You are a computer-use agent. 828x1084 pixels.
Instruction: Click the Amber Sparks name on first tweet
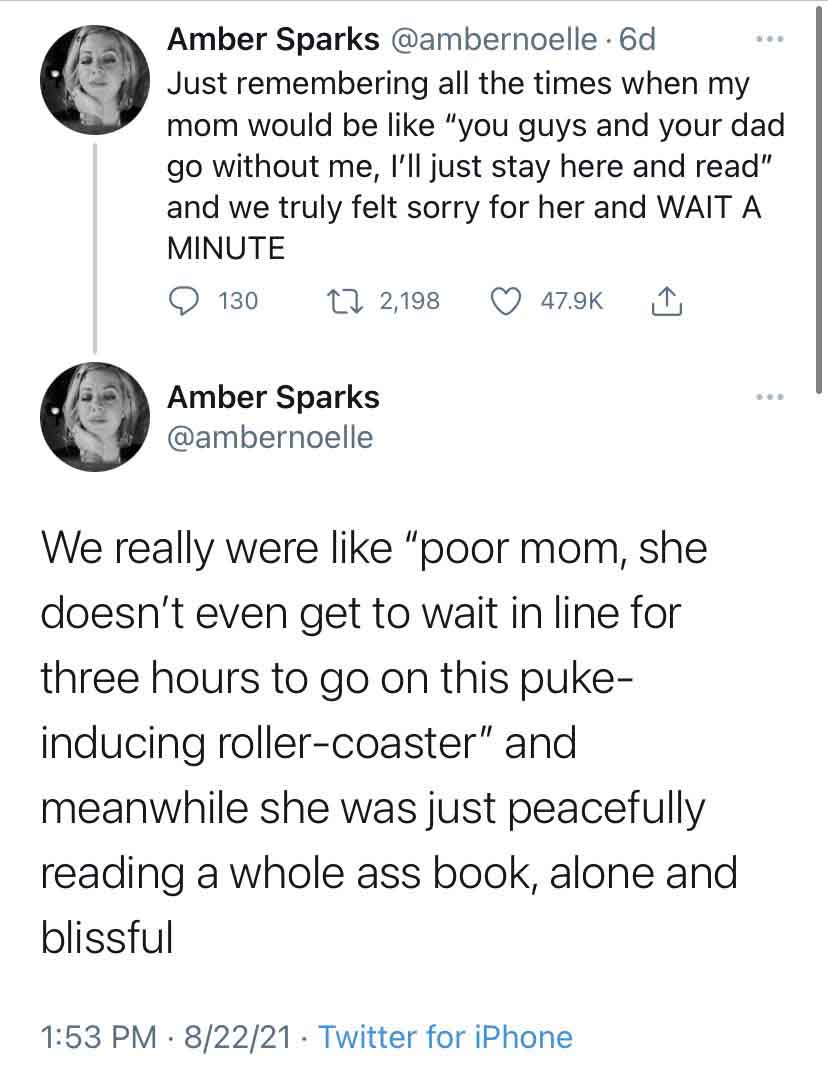(x=273, y=39)
